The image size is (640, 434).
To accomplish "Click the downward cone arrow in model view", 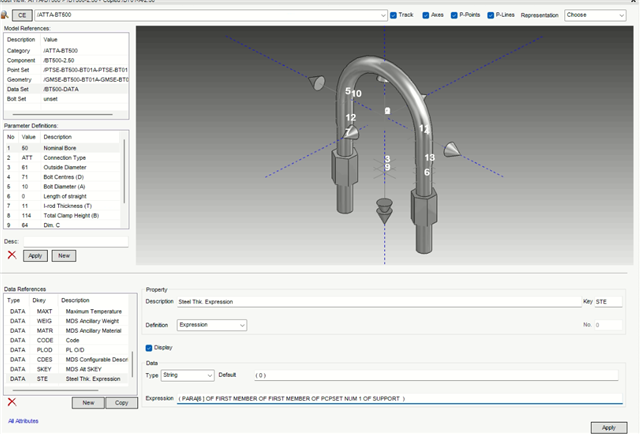I will pos(384,211).
